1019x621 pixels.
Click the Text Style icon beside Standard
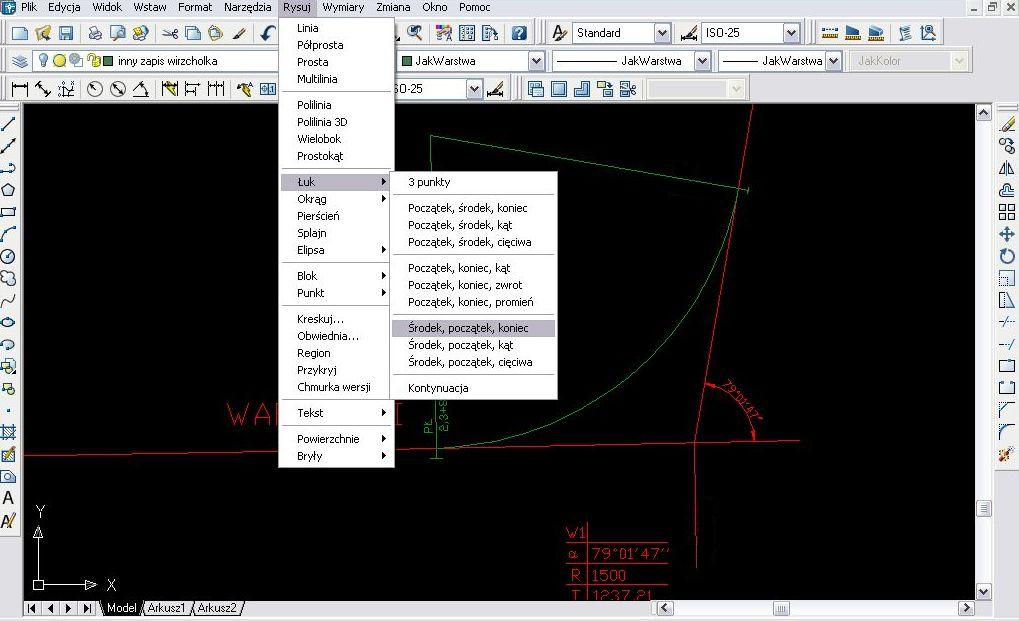[558, 33]
